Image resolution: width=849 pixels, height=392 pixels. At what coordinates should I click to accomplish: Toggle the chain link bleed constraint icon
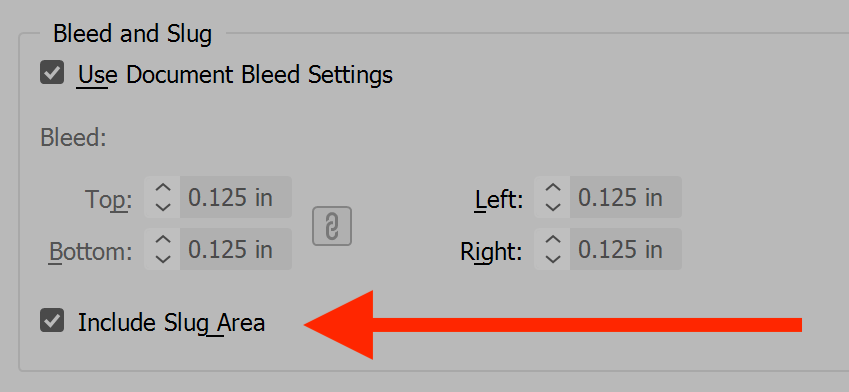pos(332,226)
